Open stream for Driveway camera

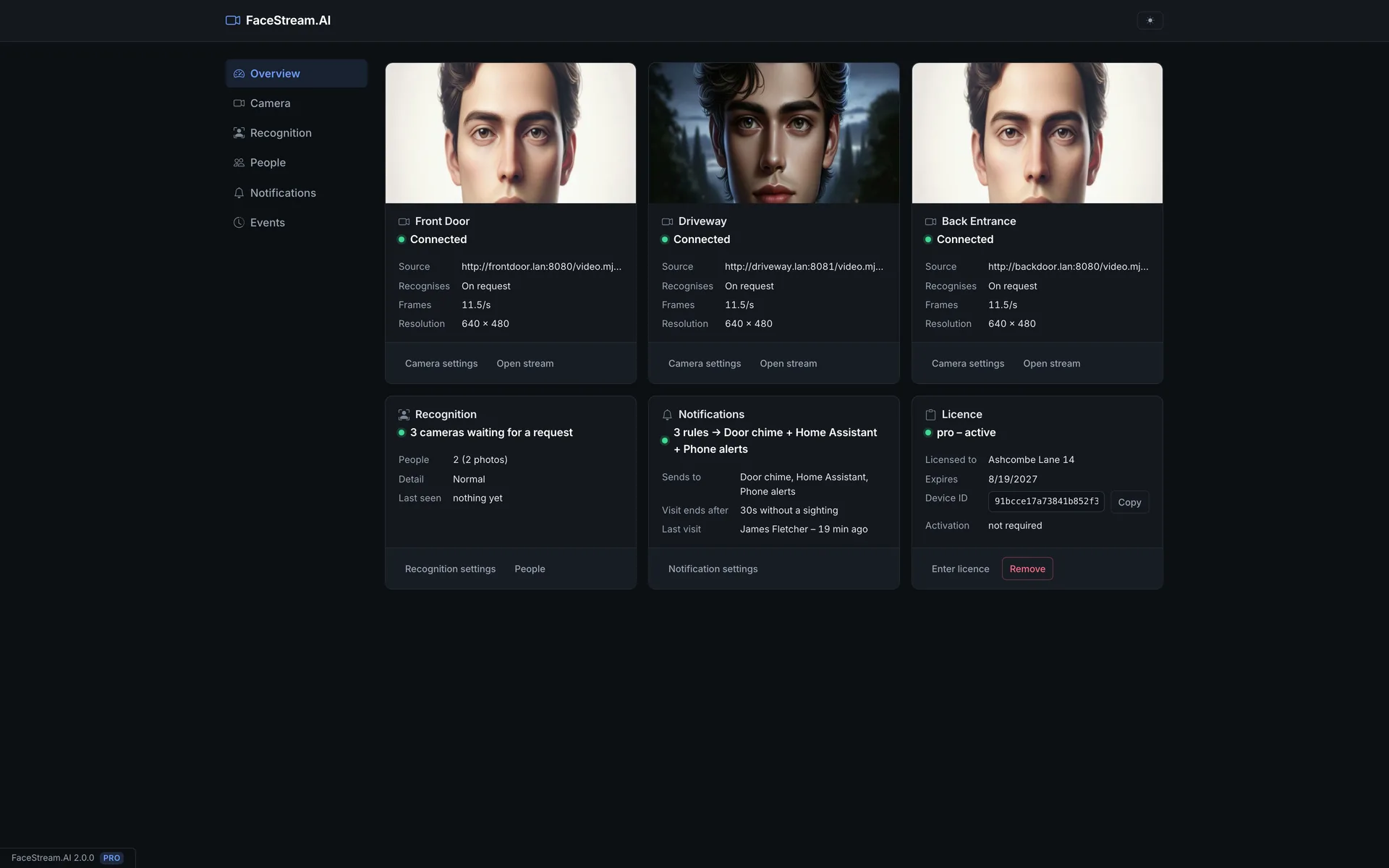pyautogui.click(x=789, y=363)
